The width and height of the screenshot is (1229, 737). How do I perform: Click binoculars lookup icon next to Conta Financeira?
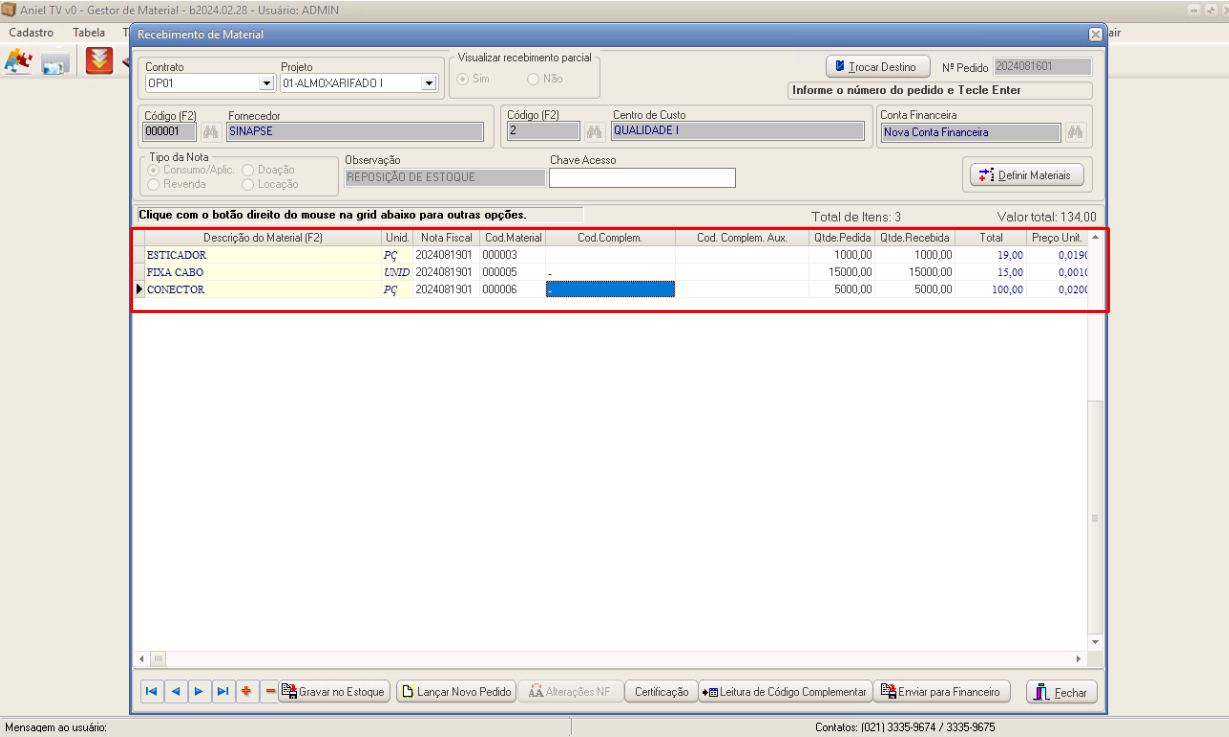point(1075,132)
